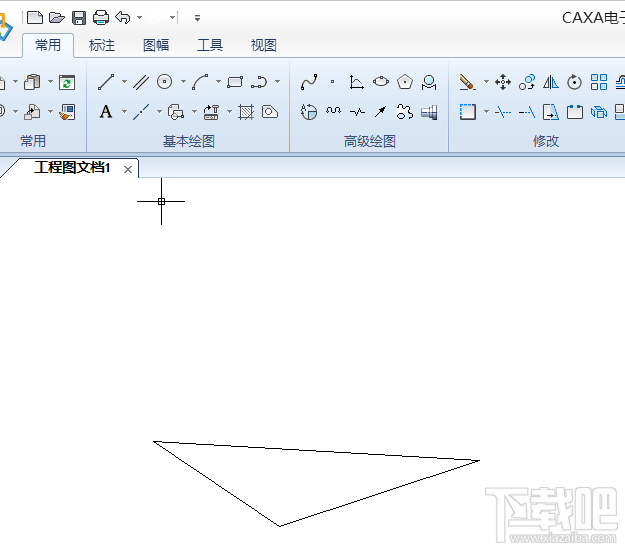Viewport: 625px width, 548px height.
Task: Select the Trim tool
Action: coord(503,112)
